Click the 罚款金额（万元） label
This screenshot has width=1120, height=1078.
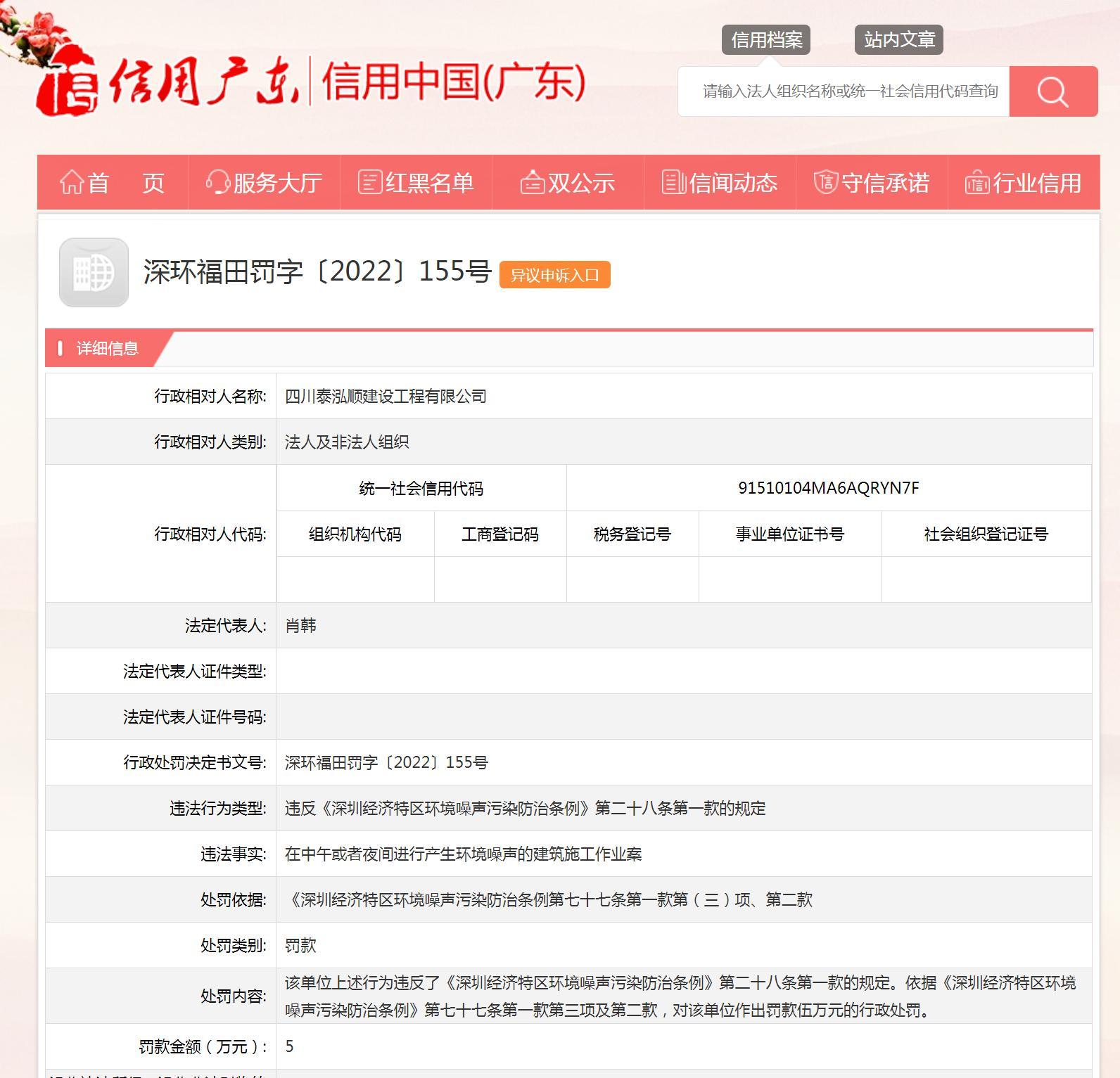tap(203, 1047)
